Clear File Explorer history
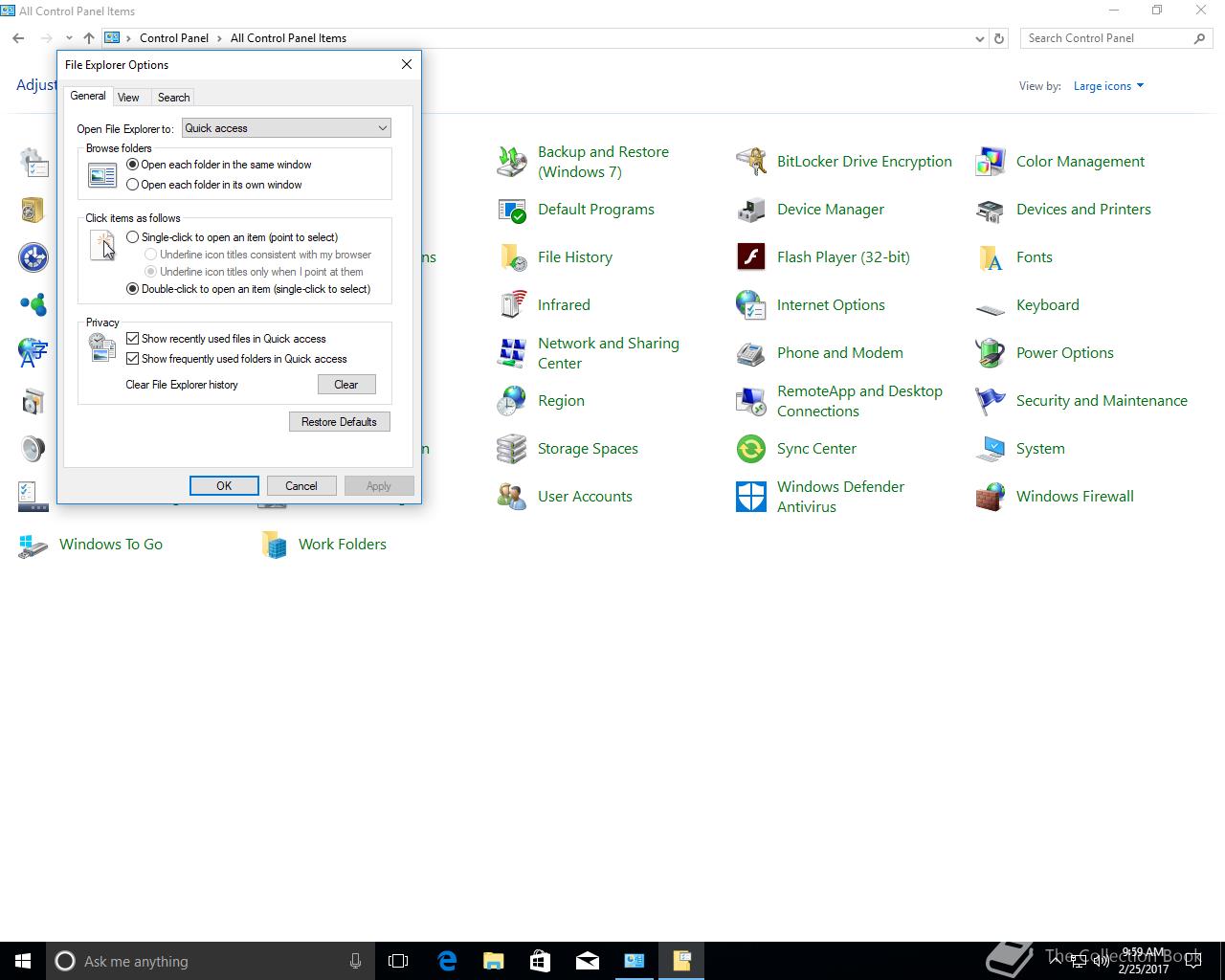 click(x=346, y=385)
